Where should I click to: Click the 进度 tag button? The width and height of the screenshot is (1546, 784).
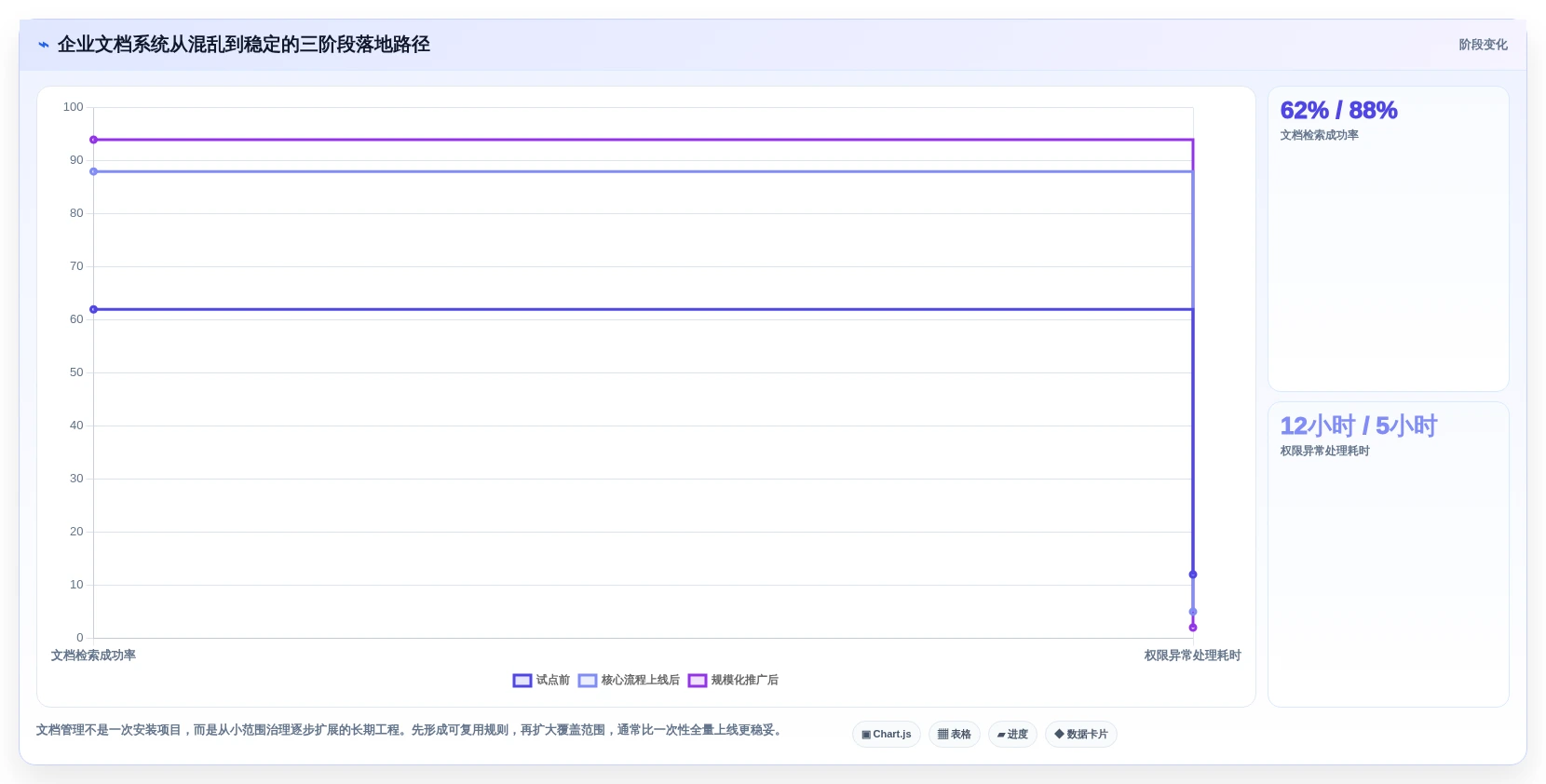coord(1012,735)
